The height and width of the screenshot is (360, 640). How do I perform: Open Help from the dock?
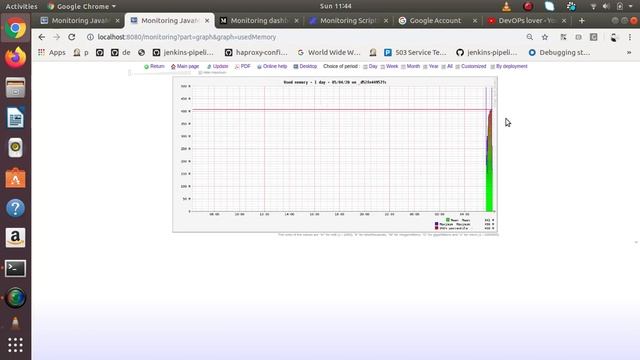(16, 208)
